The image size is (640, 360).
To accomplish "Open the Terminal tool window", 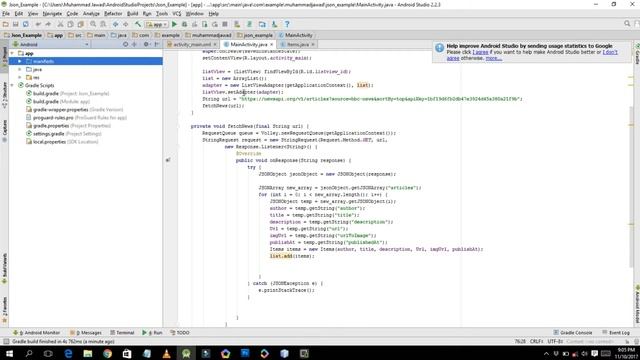I will click(x=122, y=333).
